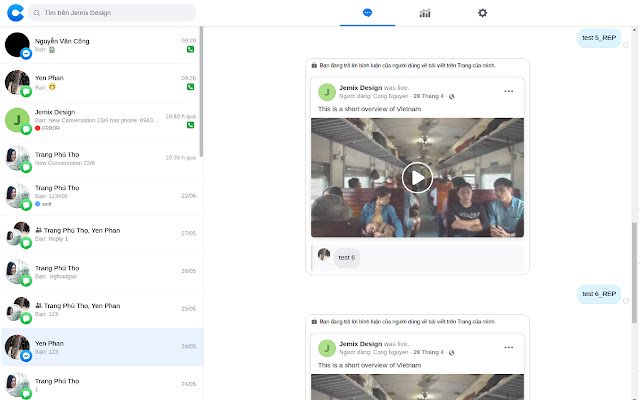
Task: Click phone icon on Yen Phan 09:26 row
Action: click(x=190, y=87)
